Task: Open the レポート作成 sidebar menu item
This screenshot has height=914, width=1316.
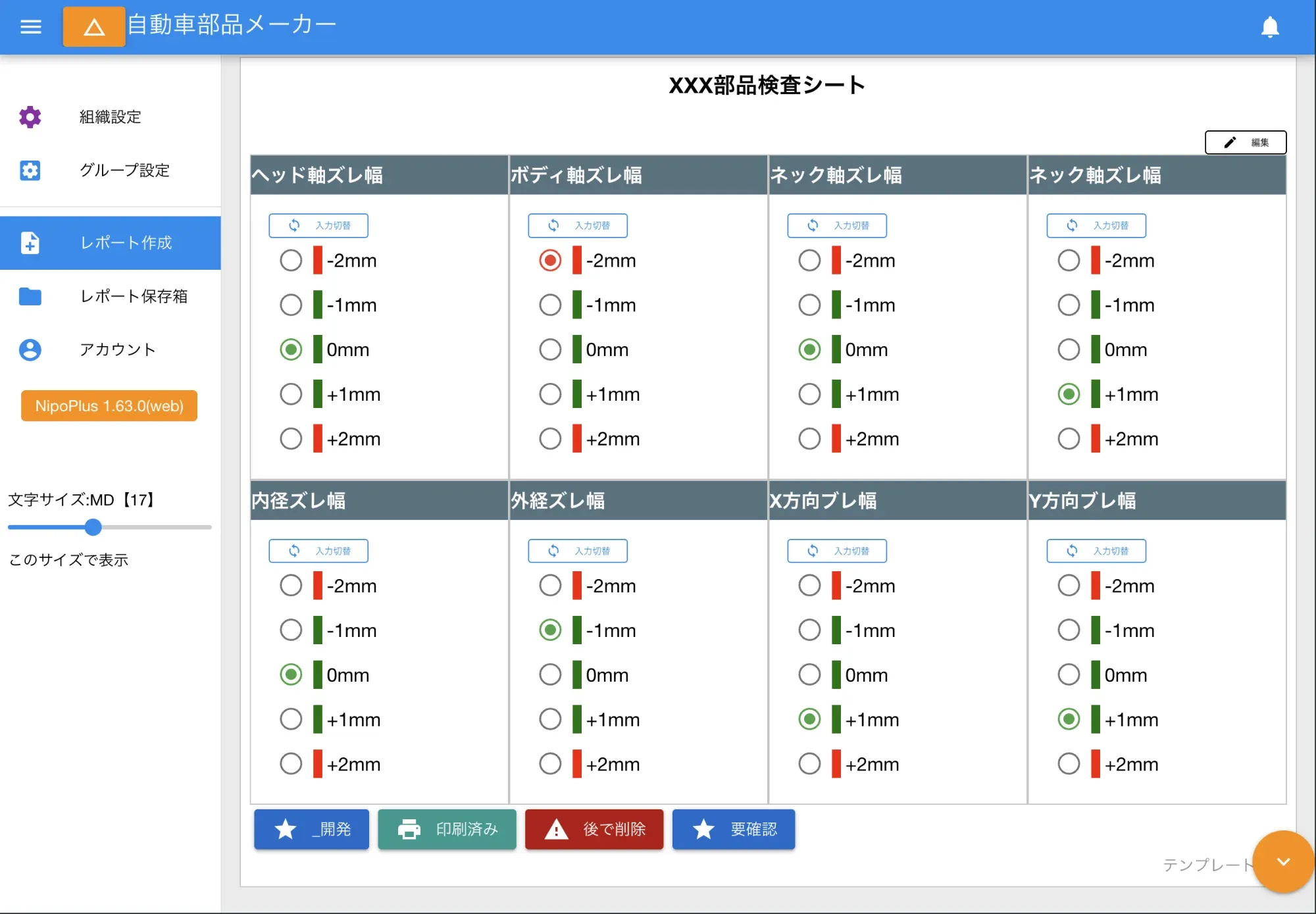Action: coord(125,243)
